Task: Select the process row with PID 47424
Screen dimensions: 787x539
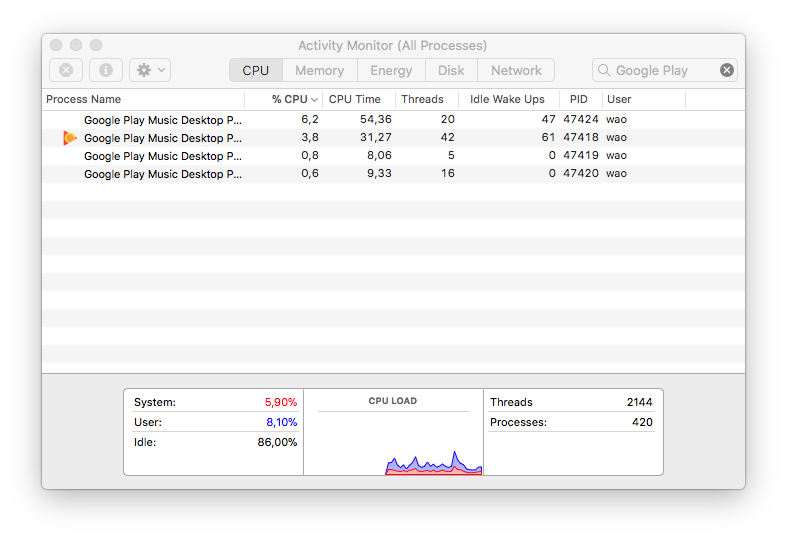Action: 394,119
